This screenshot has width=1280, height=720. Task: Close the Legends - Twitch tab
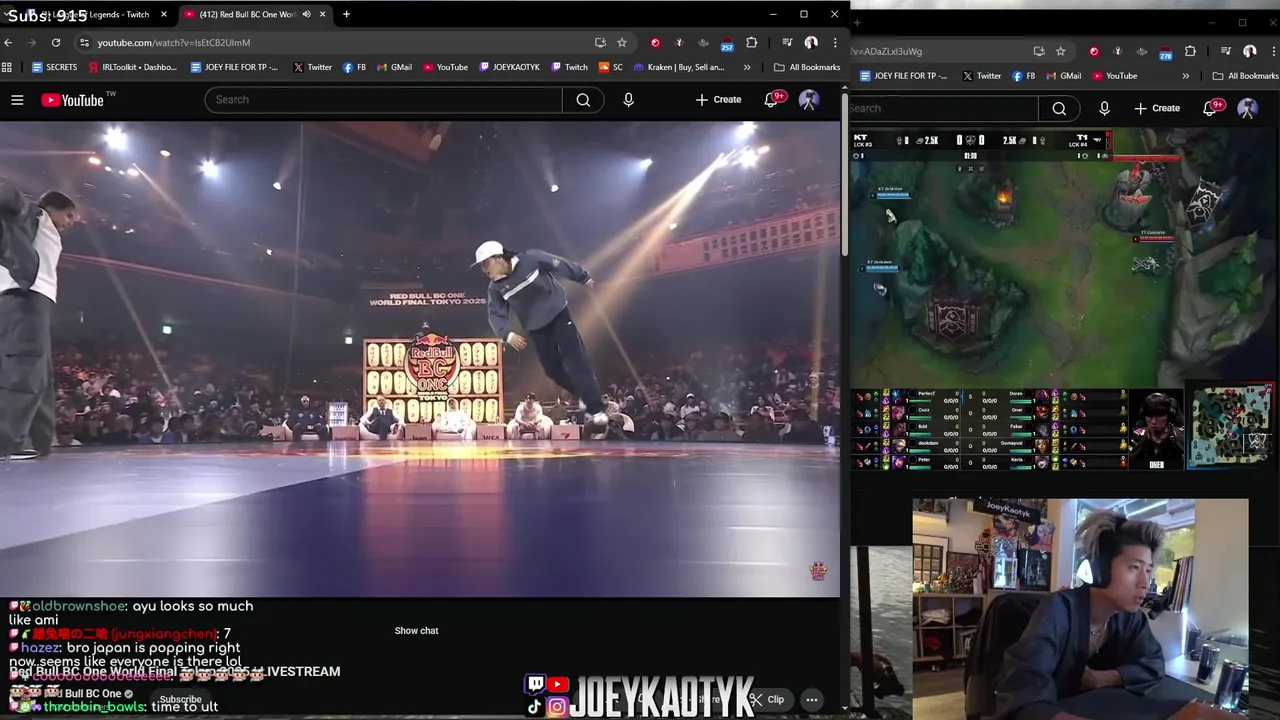164,14
